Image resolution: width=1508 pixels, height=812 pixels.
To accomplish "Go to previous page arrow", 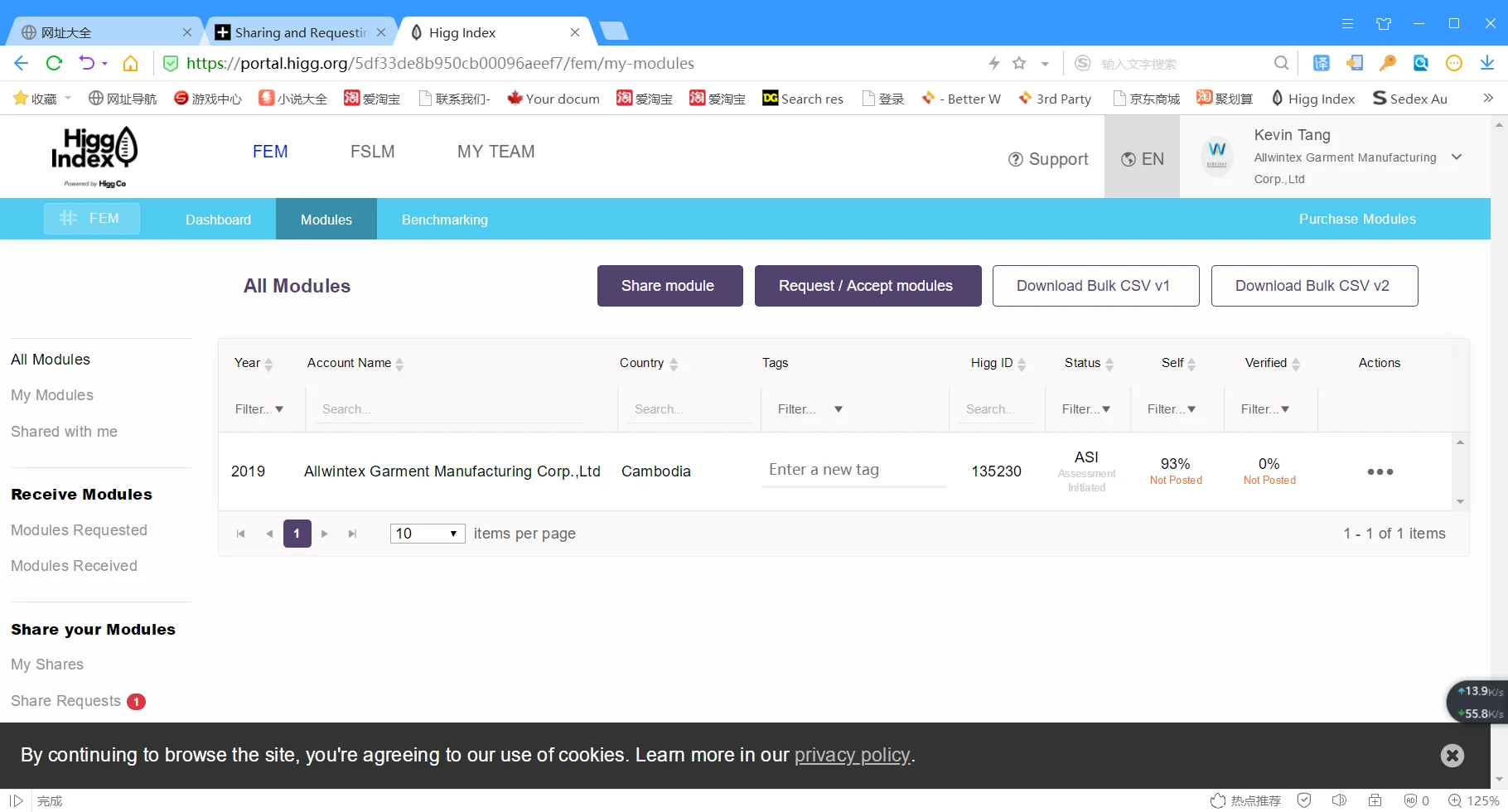I will pos(269,534).
